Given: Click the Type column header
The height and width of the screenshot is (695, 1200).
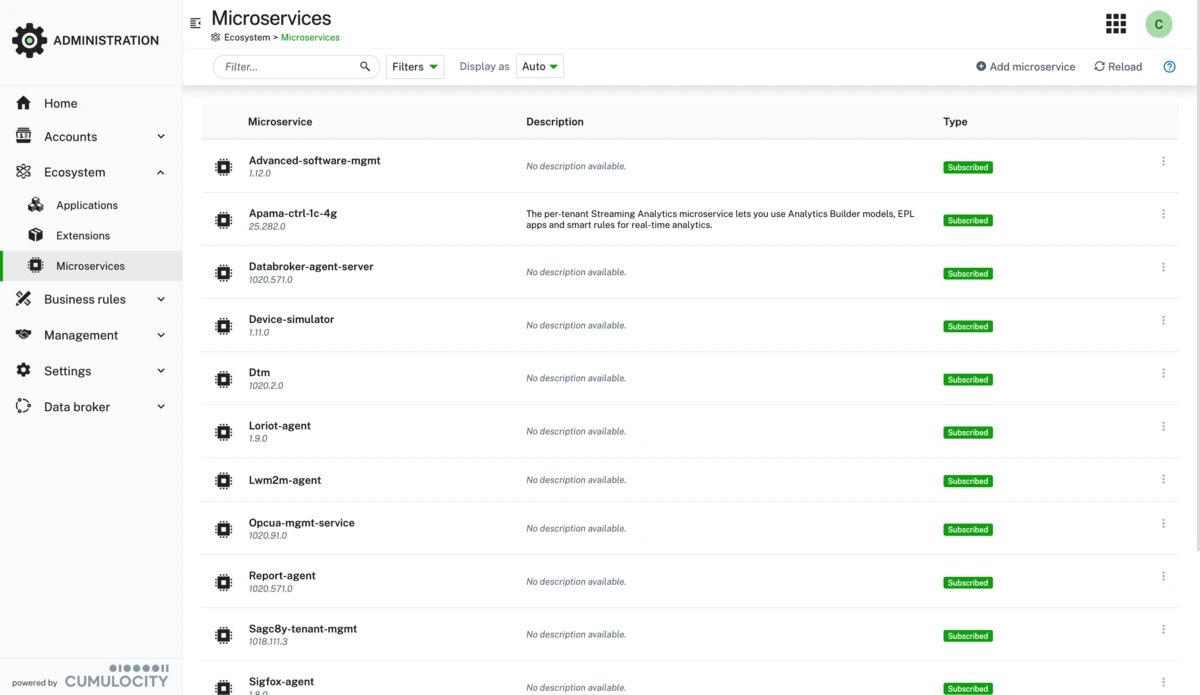Looking at the screenshot, I should (955, 122).
